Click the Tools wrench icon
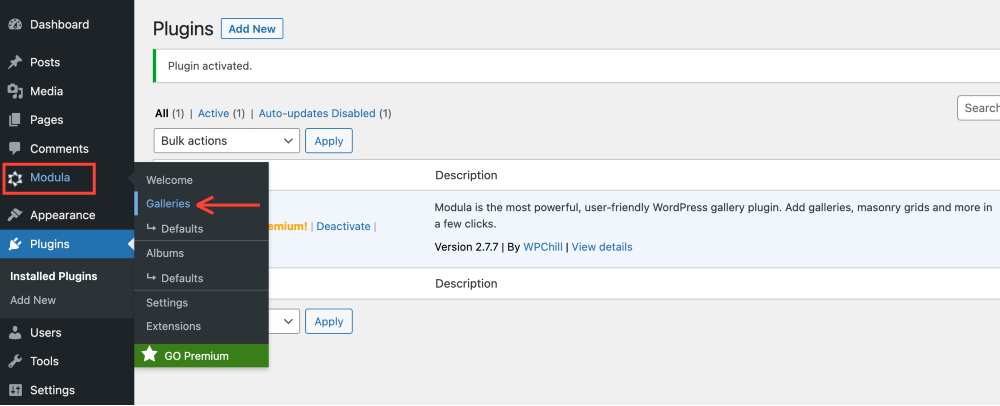This screenshot has height=406, width=1000. click(15, 361)
